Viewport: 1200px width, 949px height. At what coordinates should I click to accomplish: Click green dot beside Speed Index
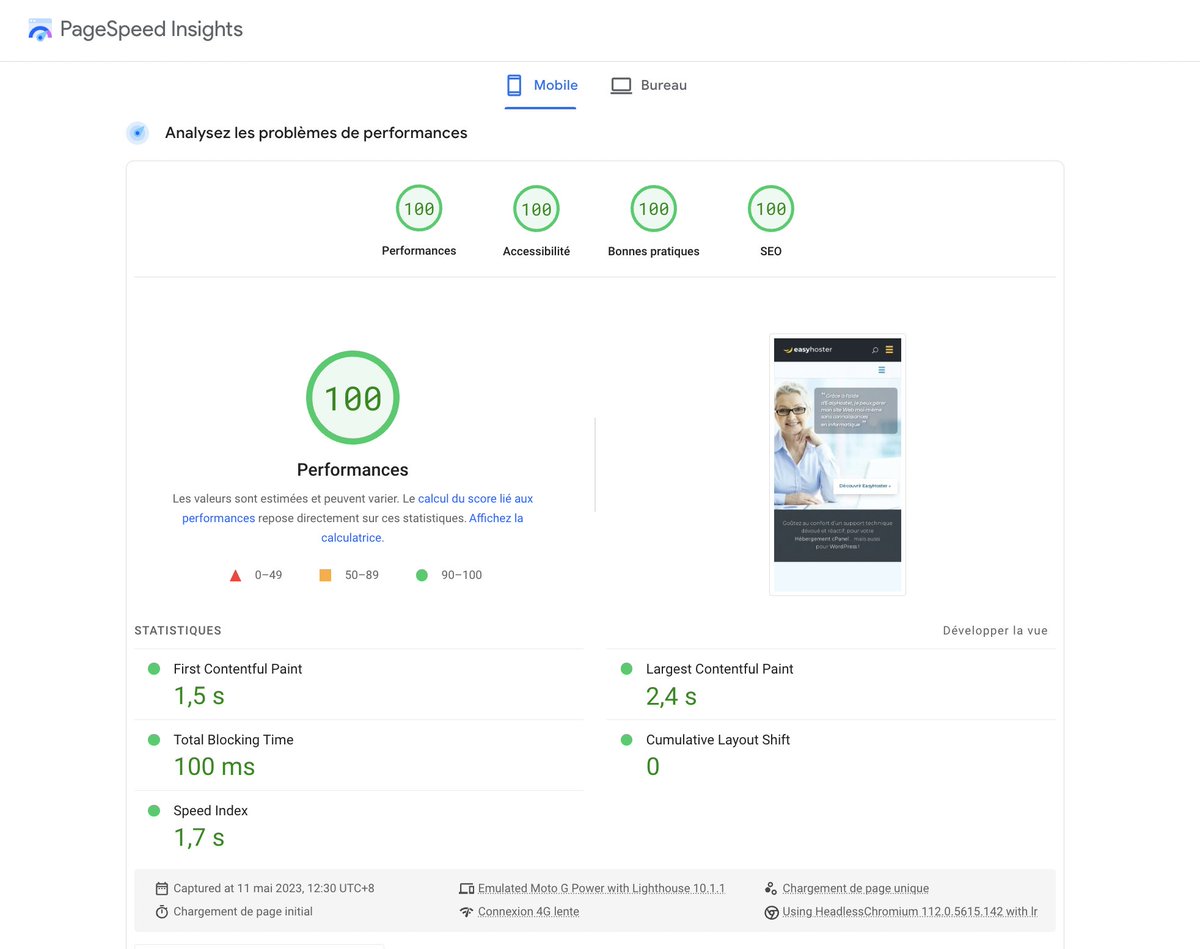click(x=154, y=811)
